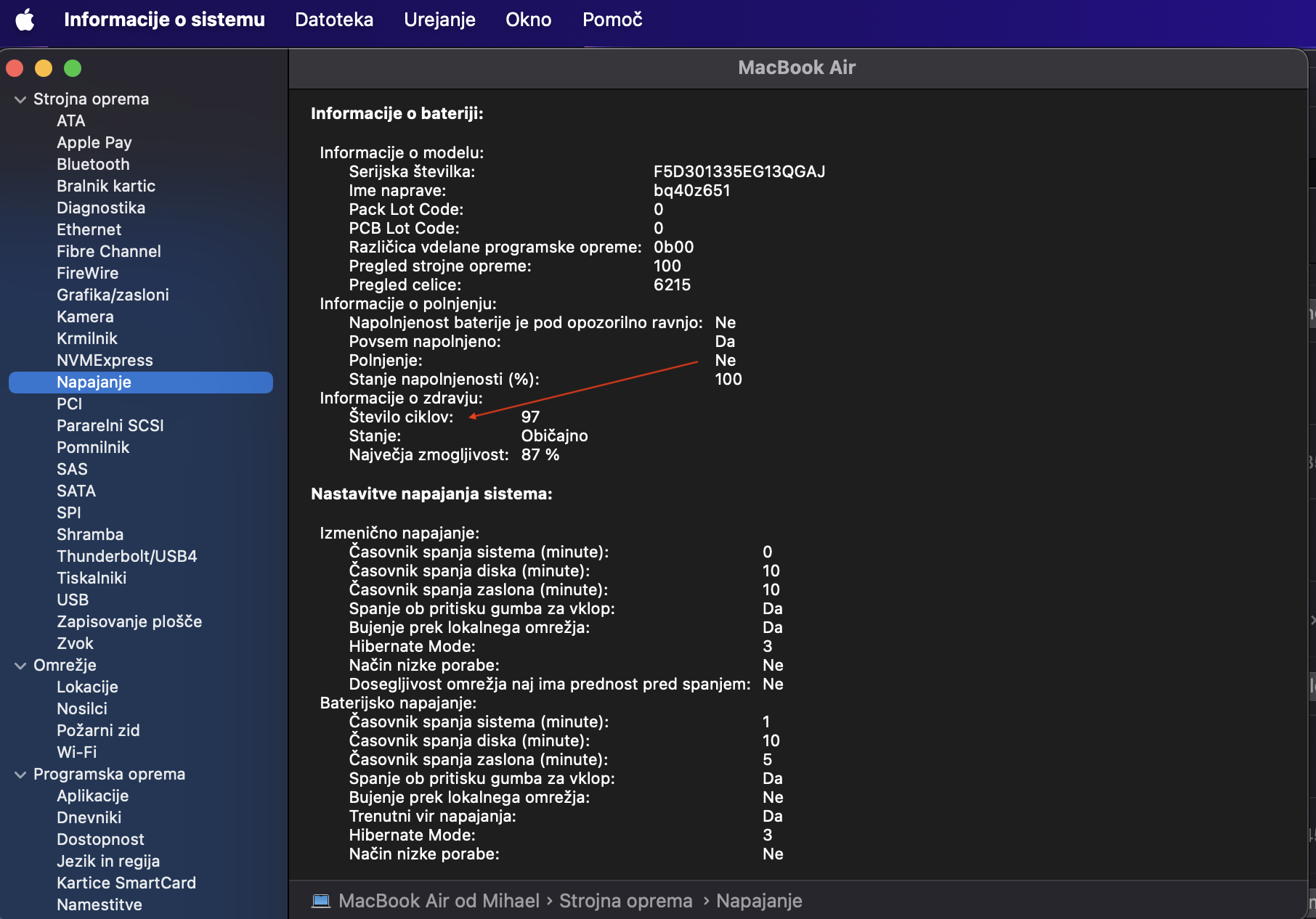Select USB in the sidebar

(x=73, y=600)
